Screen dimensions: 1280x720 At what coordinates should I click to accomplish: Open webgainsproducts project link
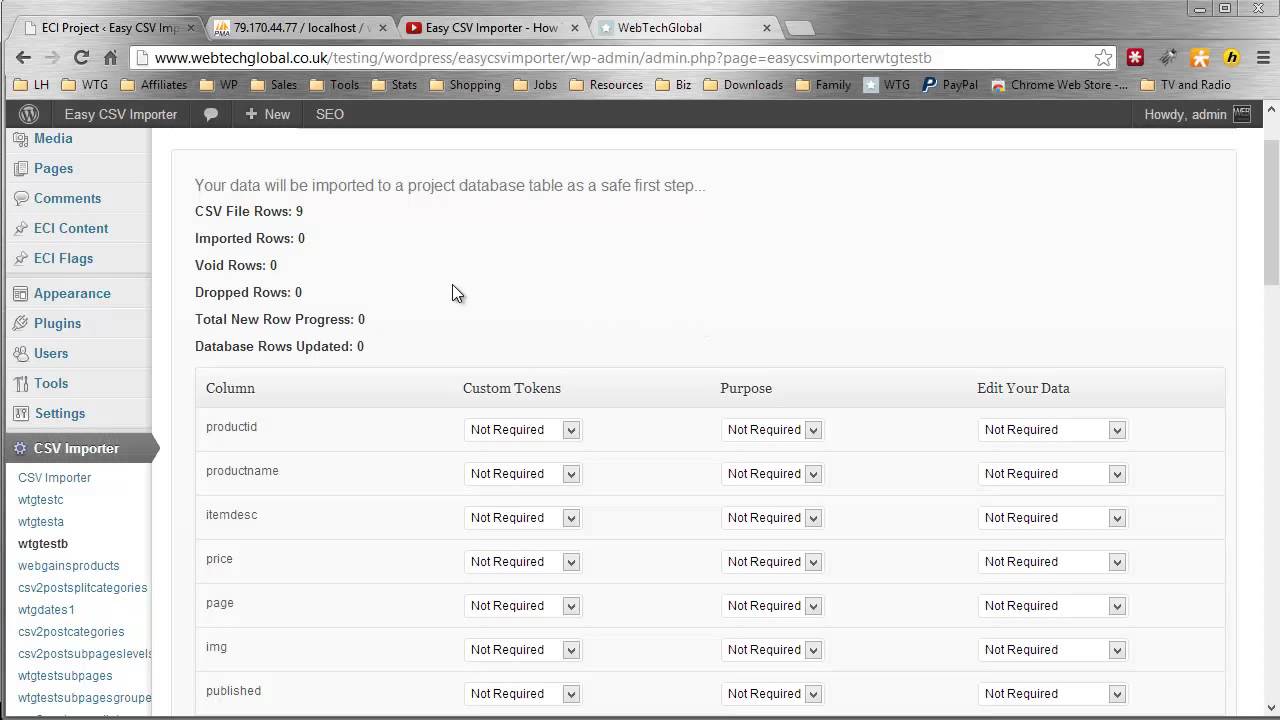coord(68,566)
